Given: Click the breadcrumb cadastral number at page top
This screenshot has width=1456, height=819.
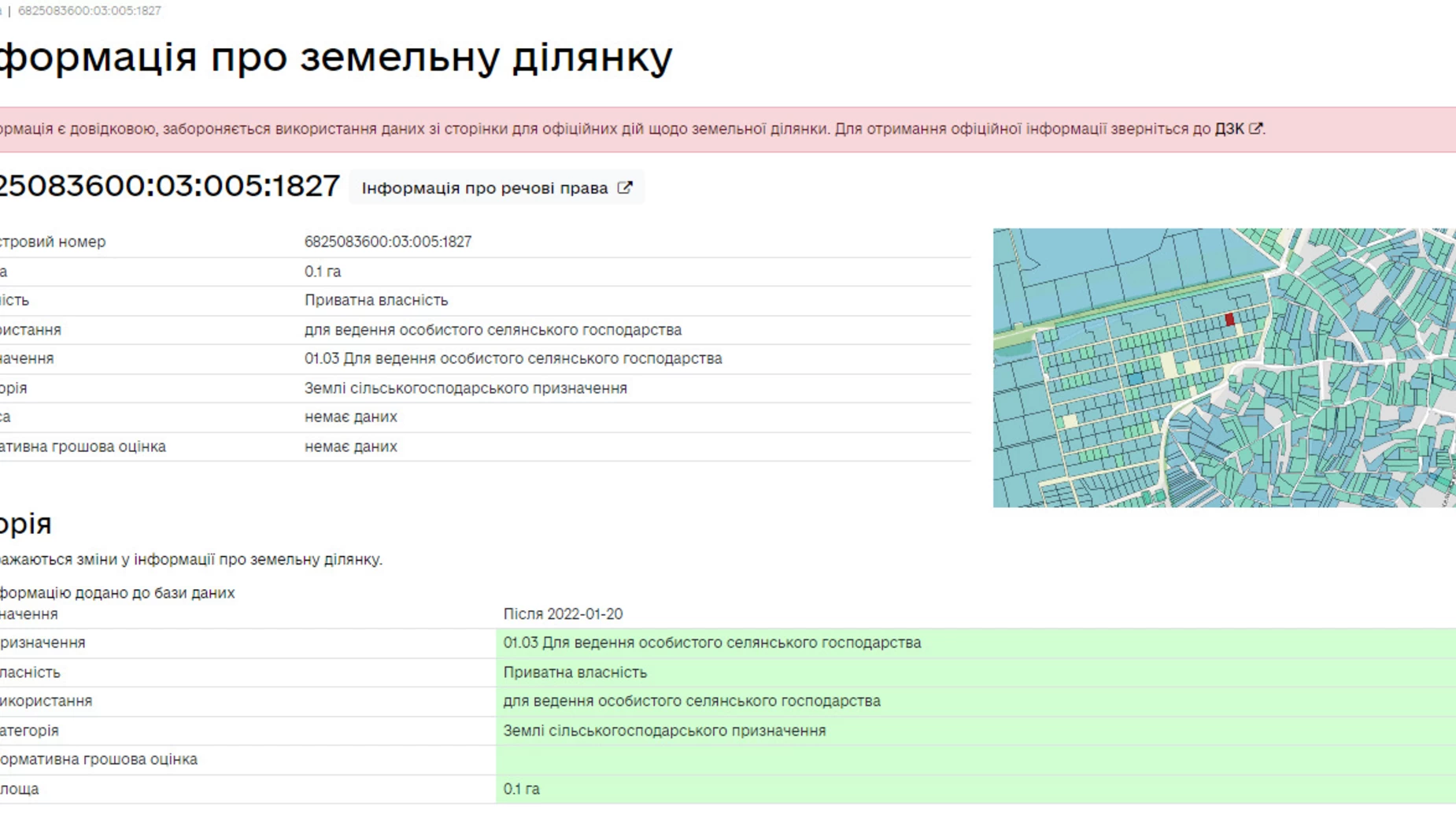Looking at the screenshot, I should coord(89,10).
